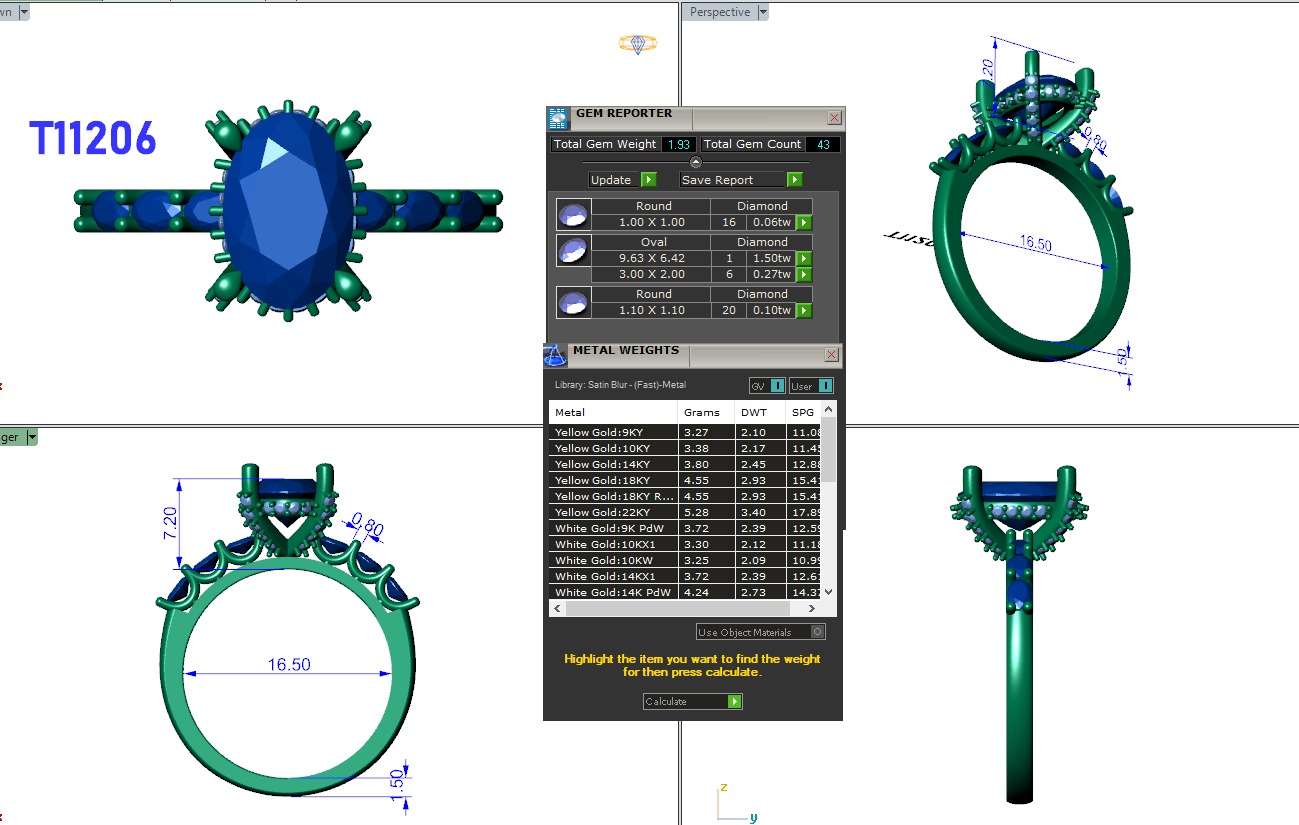Click green arrow for 1.00 X 1.00 Round
Viewport: 1299px width, 825px height.
pos(803,223)
